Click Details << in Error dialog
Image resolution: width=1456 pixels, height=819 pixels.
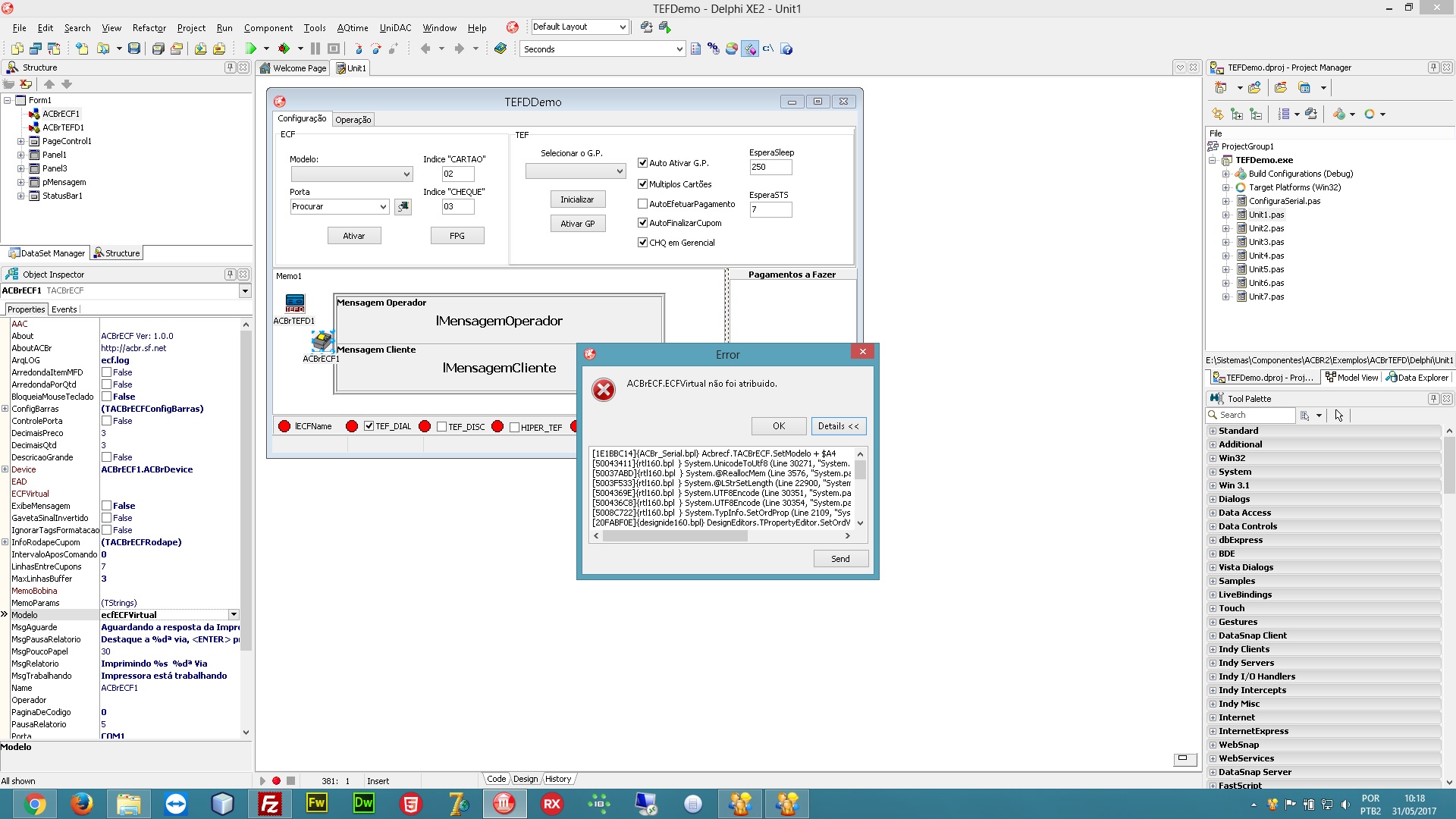[x=838, y=426]
